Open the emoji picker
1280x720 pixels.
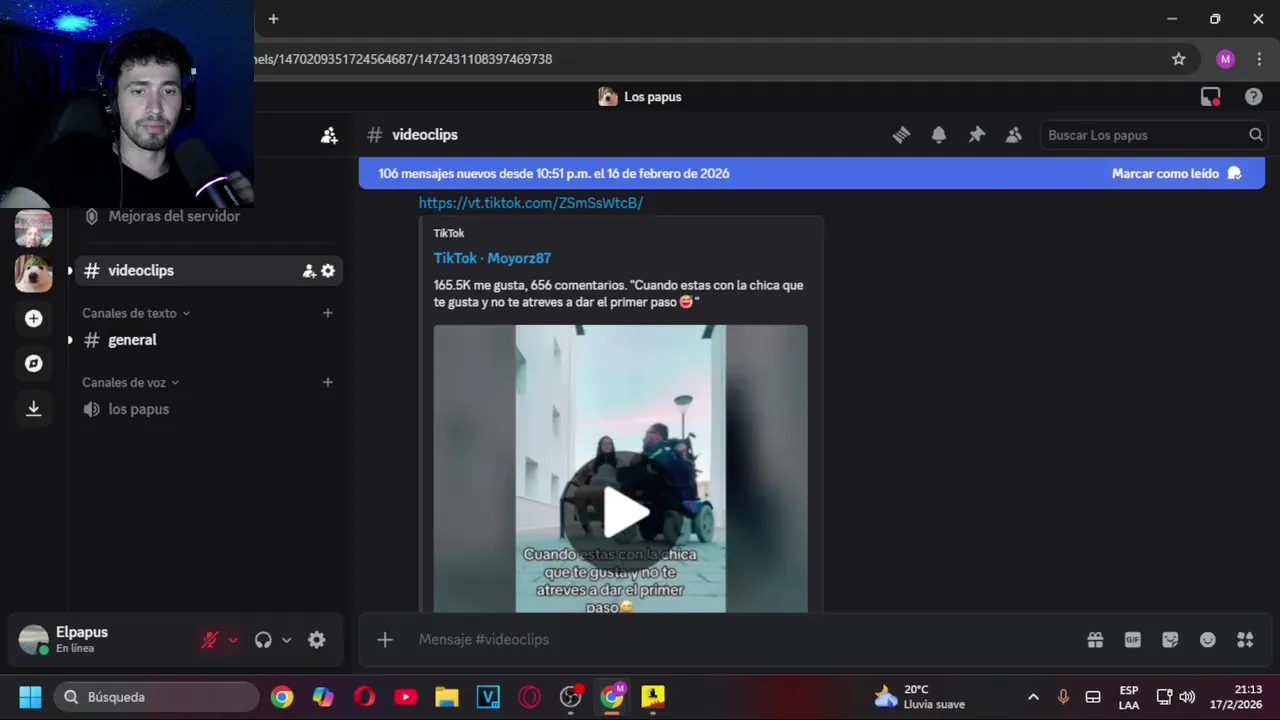pos(1208,640)
